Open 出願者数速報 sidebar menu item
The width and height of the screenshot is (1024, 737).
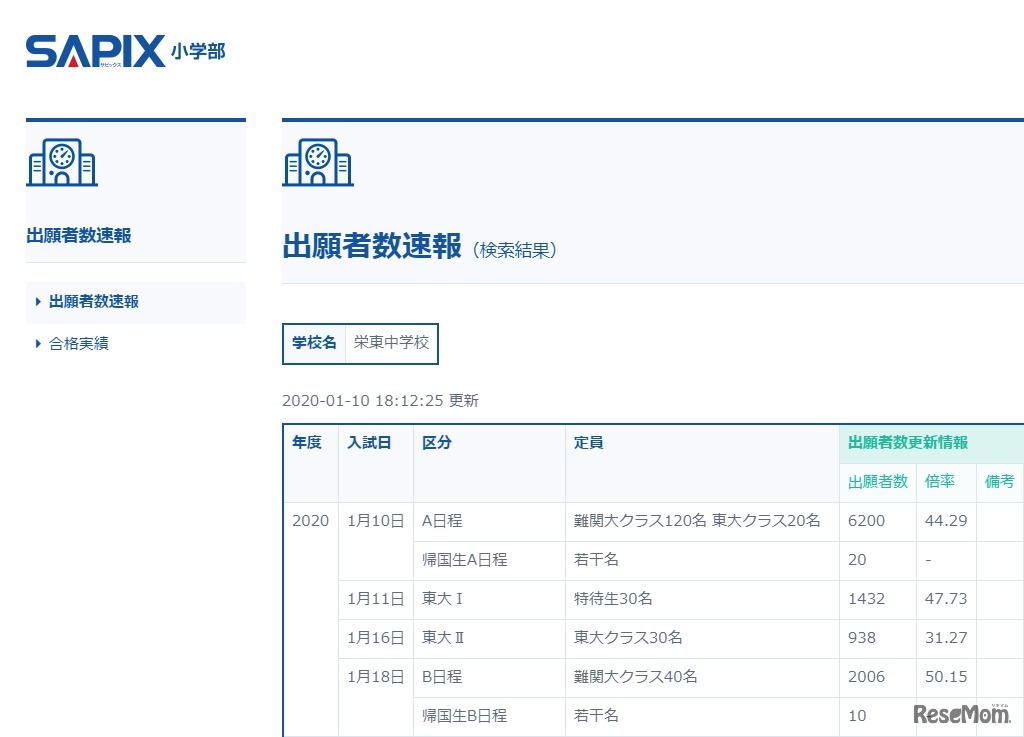click(94, 301)
